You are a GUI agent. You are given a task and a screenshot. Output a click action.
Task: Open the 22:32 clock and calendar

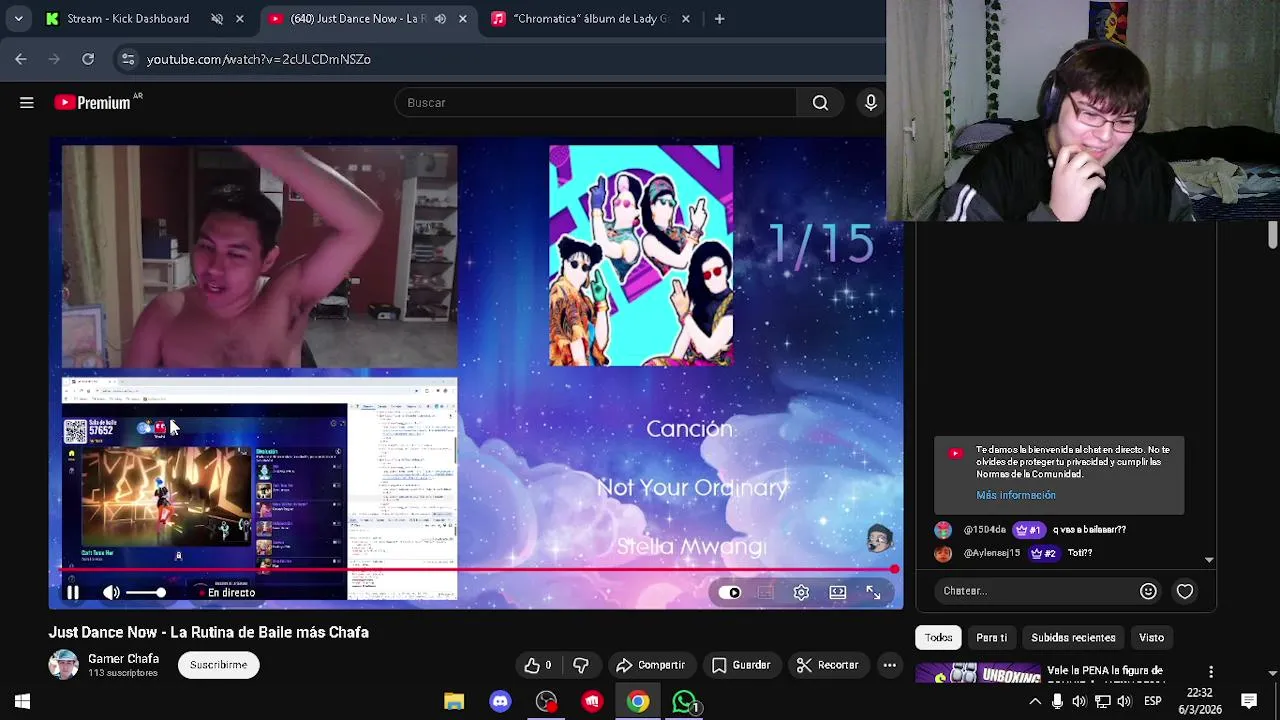(x=1200, y=702)
